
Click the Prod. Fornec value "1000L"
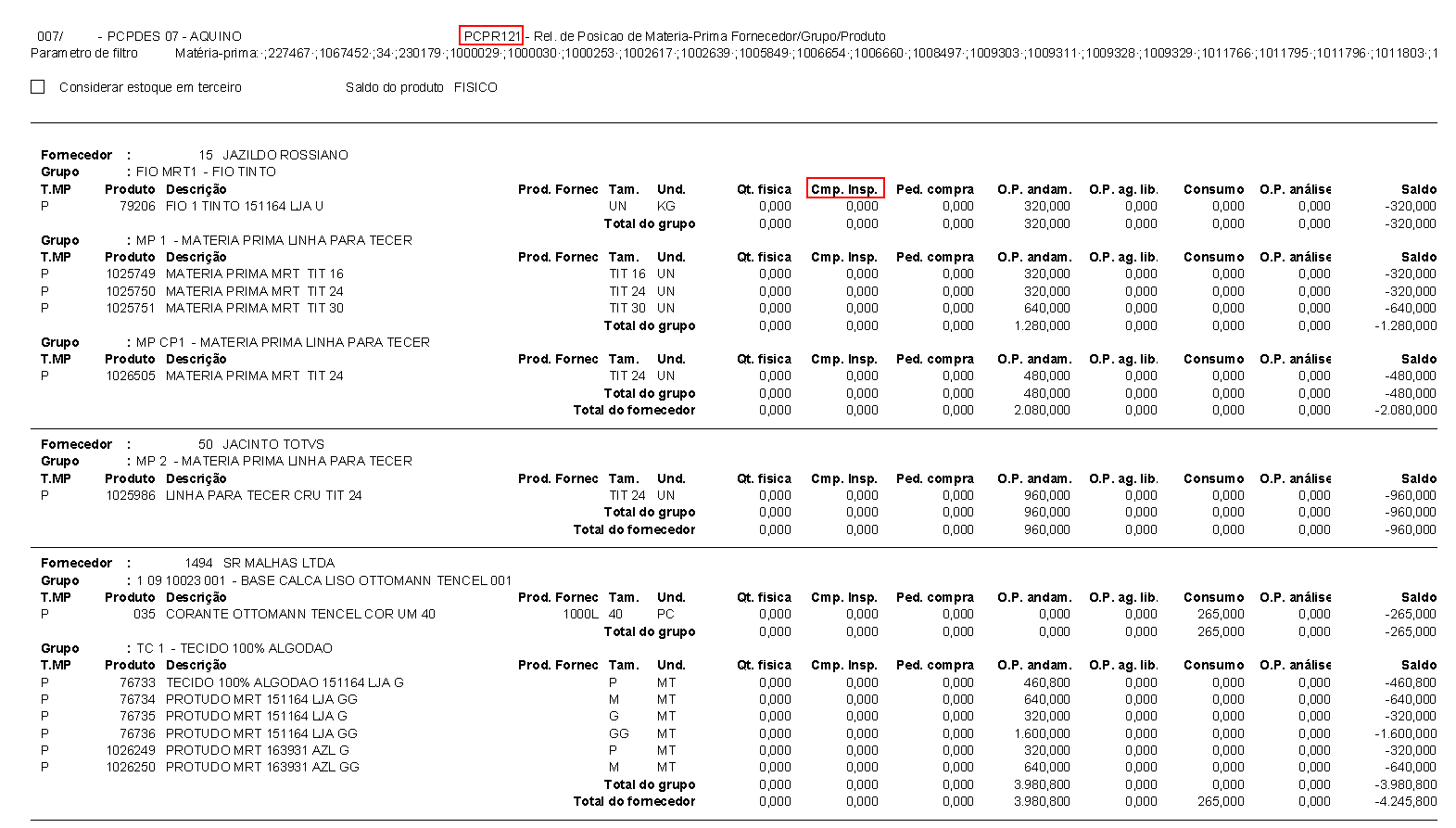click(581, 614)
